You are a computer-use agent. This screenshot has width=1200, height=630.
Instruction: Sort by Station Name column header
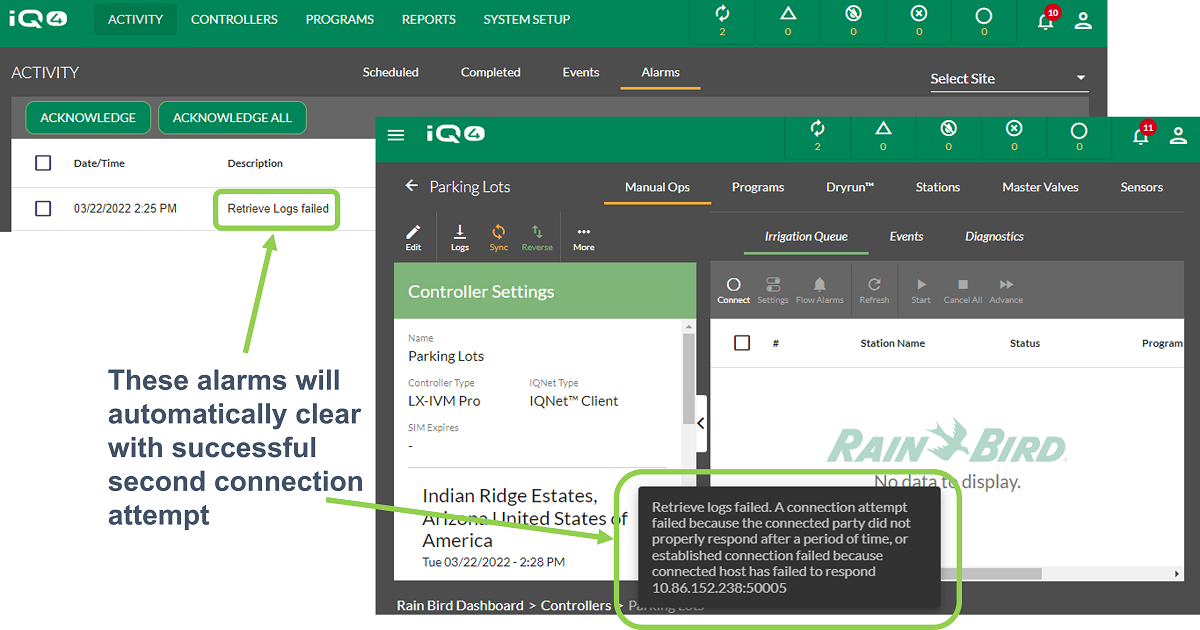[893, 343]
